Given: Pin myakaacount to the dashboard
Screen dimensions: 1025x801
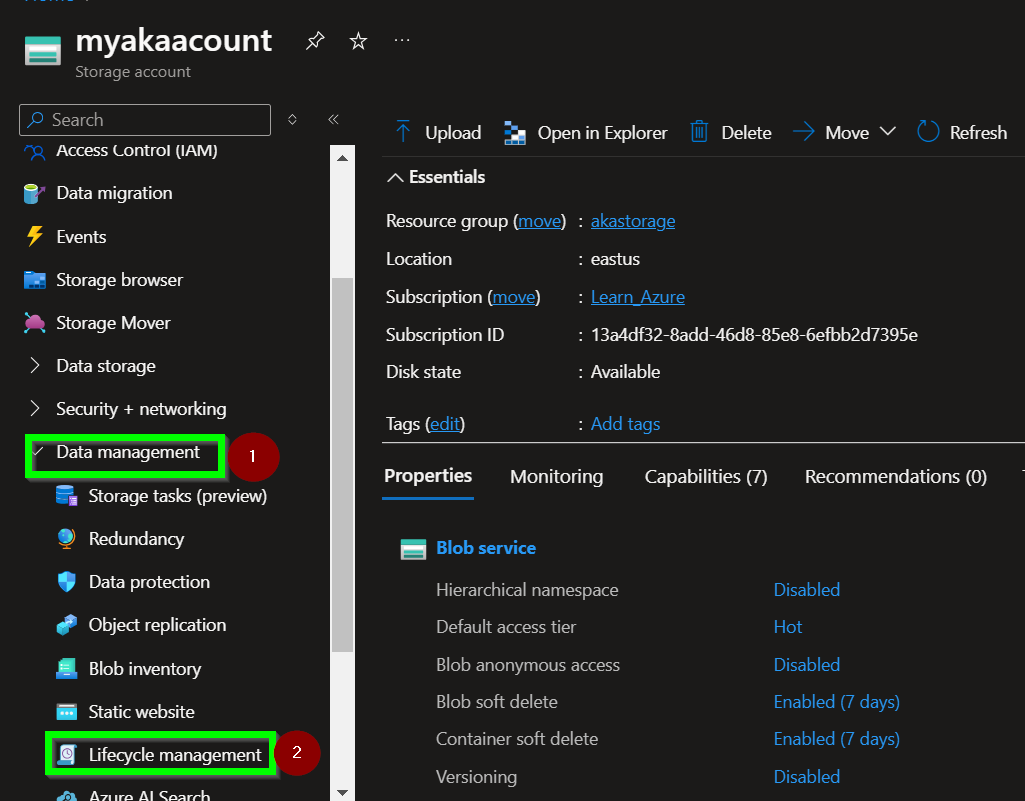Looking at the screenshot, I should click(315, 41).
